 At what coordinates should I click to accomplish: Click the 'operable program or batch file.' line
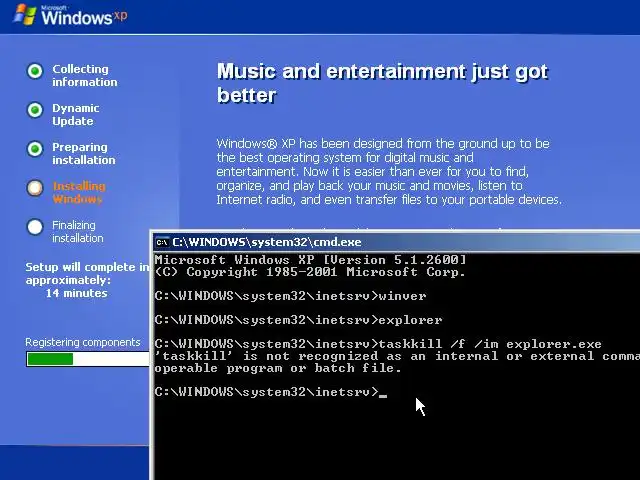tap(278, 368)
